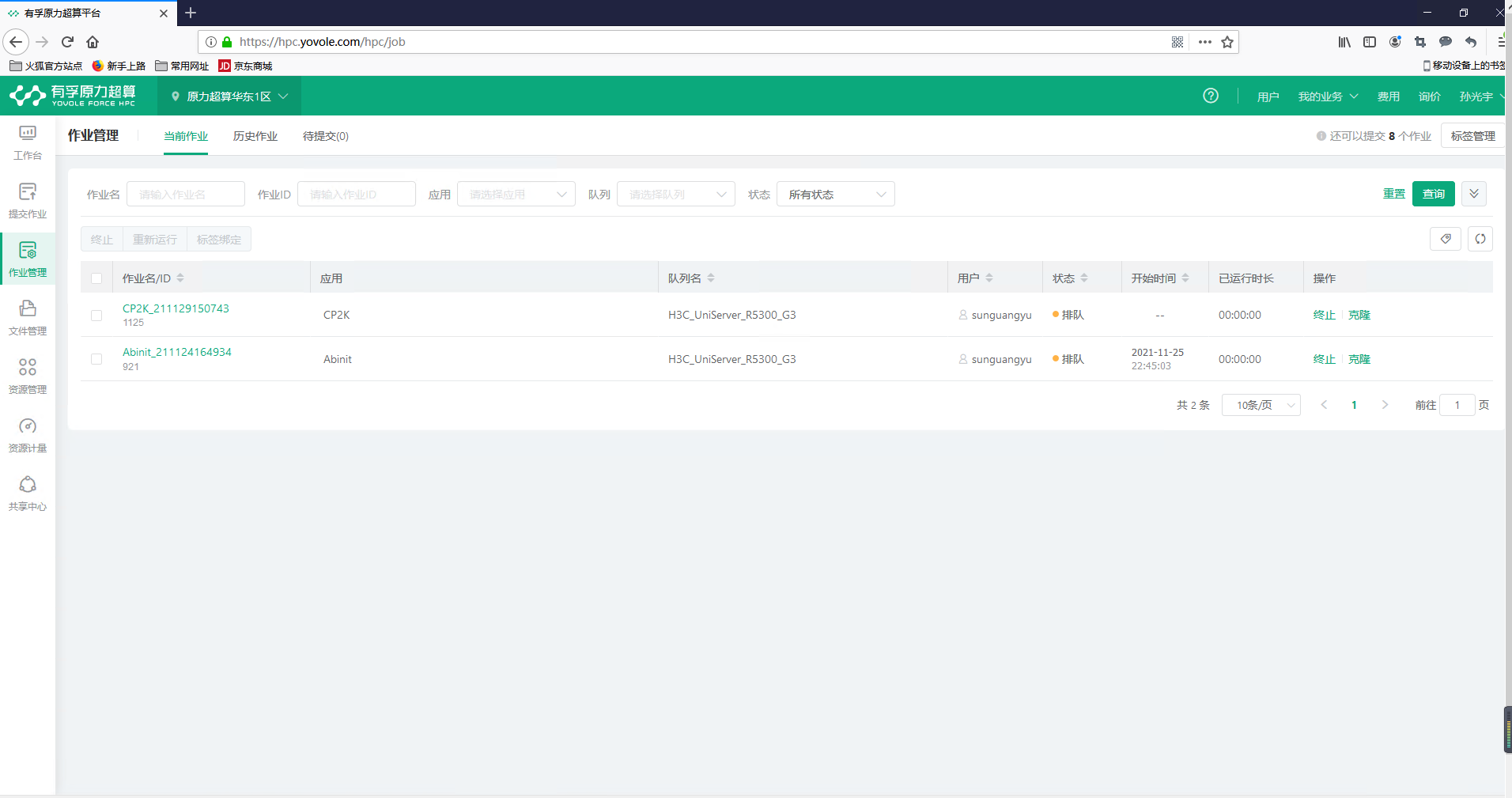Open a new browser tab

(191, 13)
